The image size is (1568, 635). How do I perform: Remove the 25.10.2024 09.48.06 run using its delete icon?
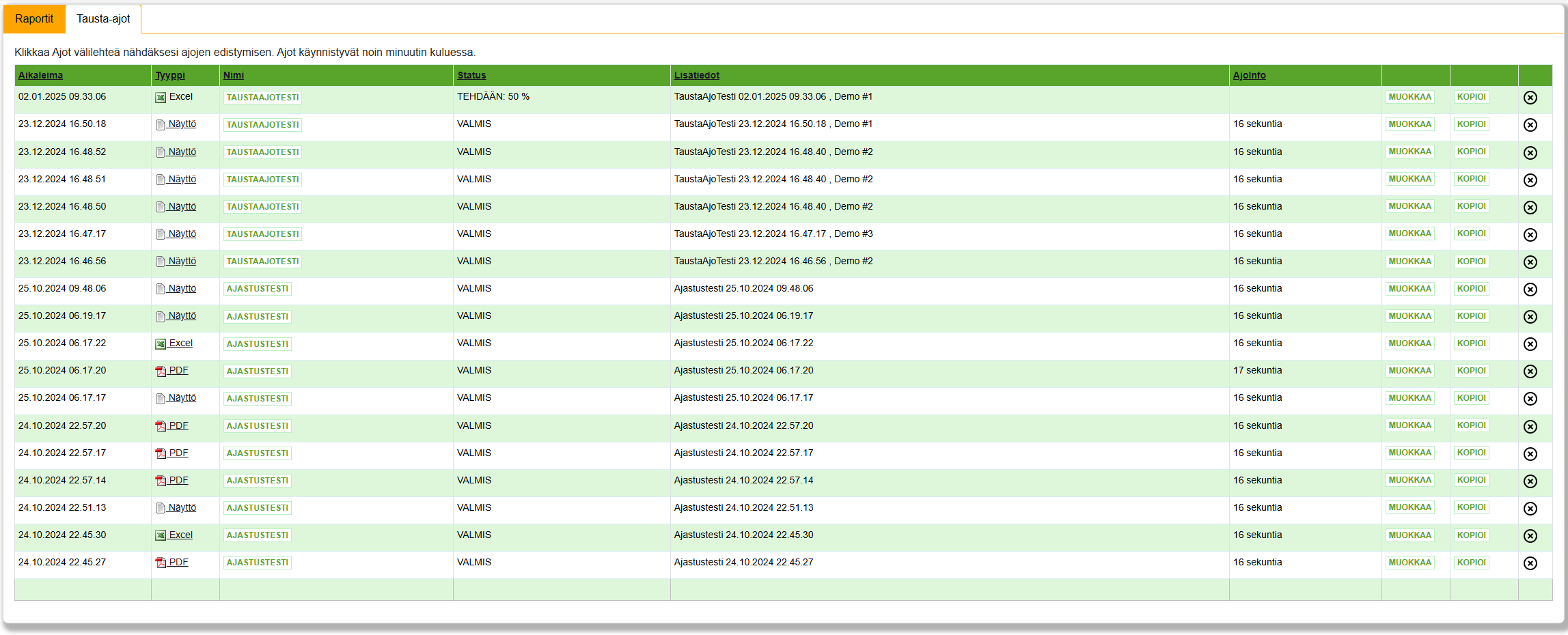point(1530,290)
